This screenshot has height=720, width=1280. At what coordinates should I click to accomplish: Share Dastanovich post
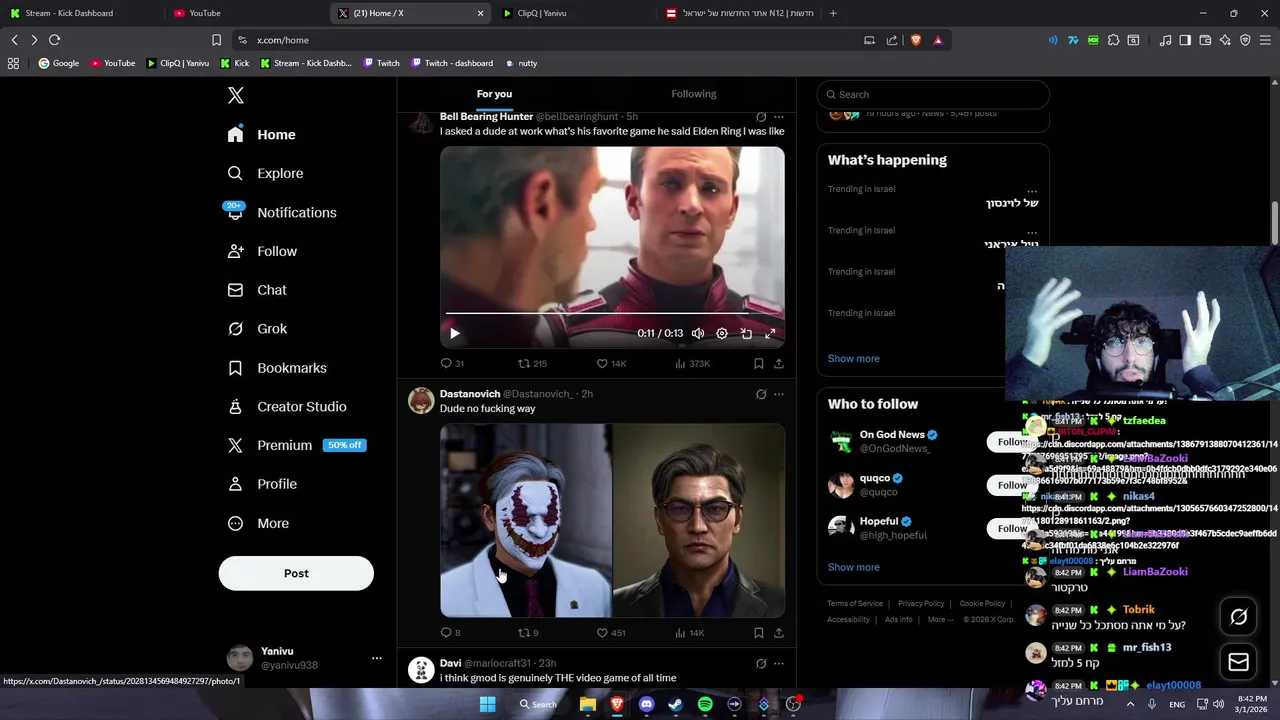779,633
